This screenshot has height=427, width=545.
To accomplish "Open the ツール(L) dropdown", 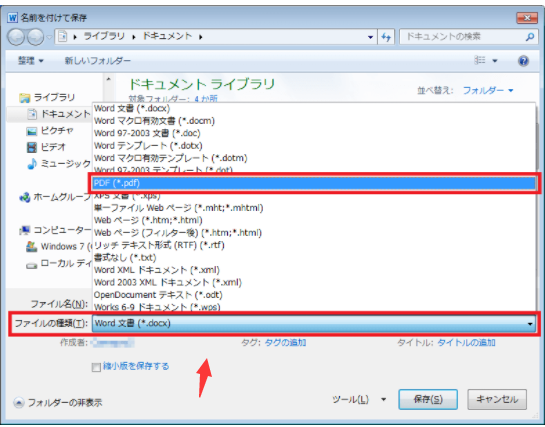I will 359,400.
